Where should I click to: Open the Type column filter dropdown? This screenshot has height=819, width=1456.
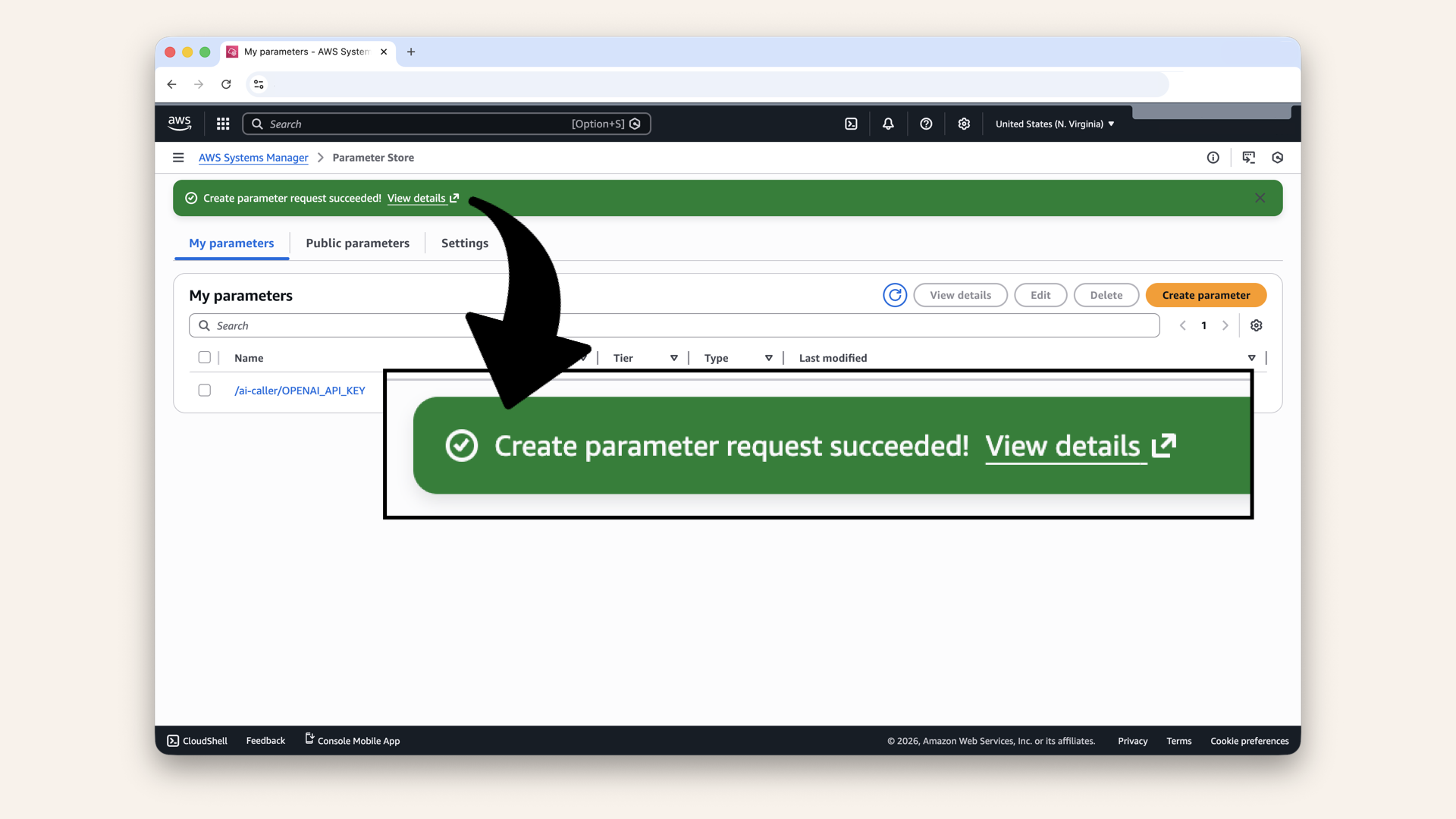tap(769, 357)
